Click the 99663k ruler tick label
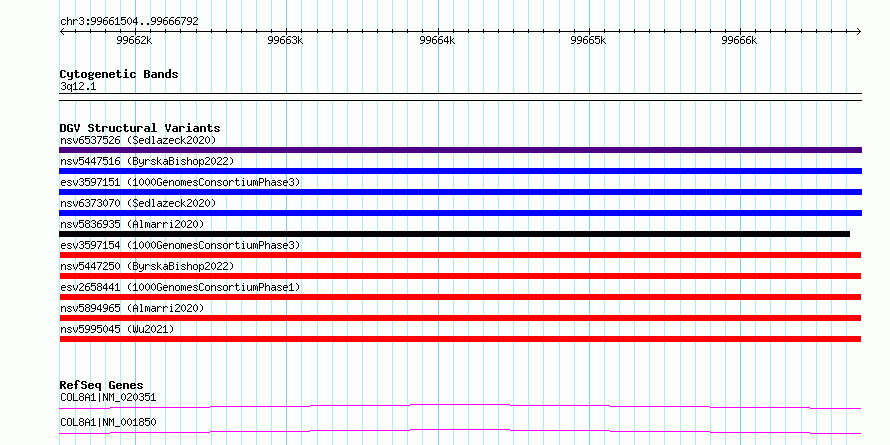The height and width of the screenshot is (445, 890). (x=286, y=40)
